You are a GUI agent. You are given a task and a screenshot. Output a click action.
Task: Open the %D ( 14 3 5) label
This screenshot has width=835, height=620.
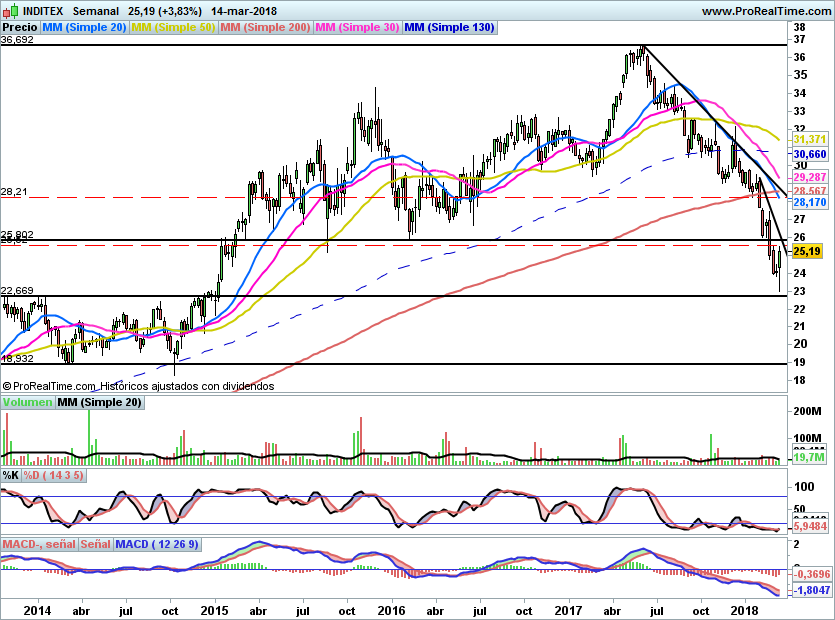[x=53, y=475]
